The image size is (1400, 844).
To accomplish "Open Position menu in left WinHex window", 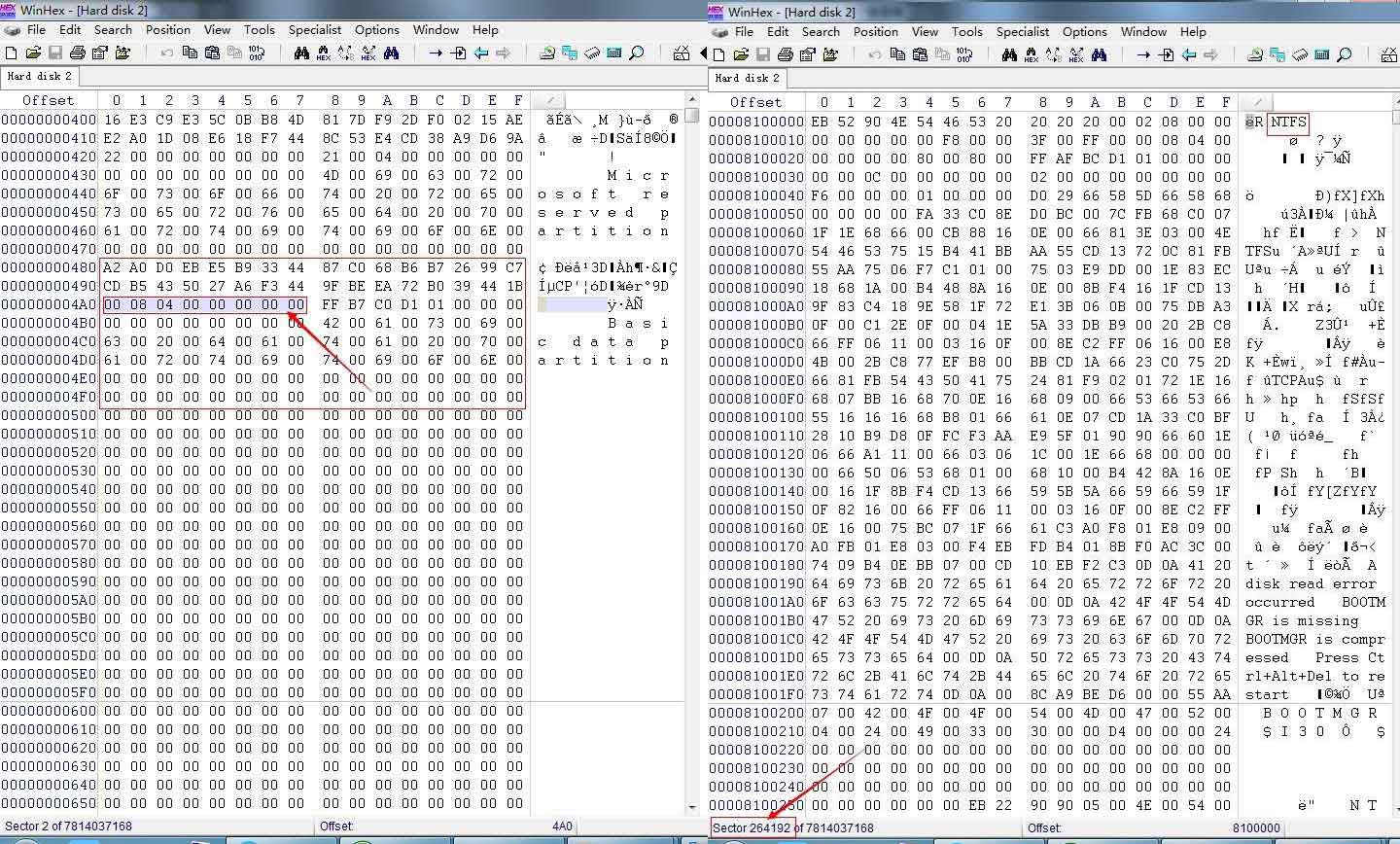I will tap(168, 29).
